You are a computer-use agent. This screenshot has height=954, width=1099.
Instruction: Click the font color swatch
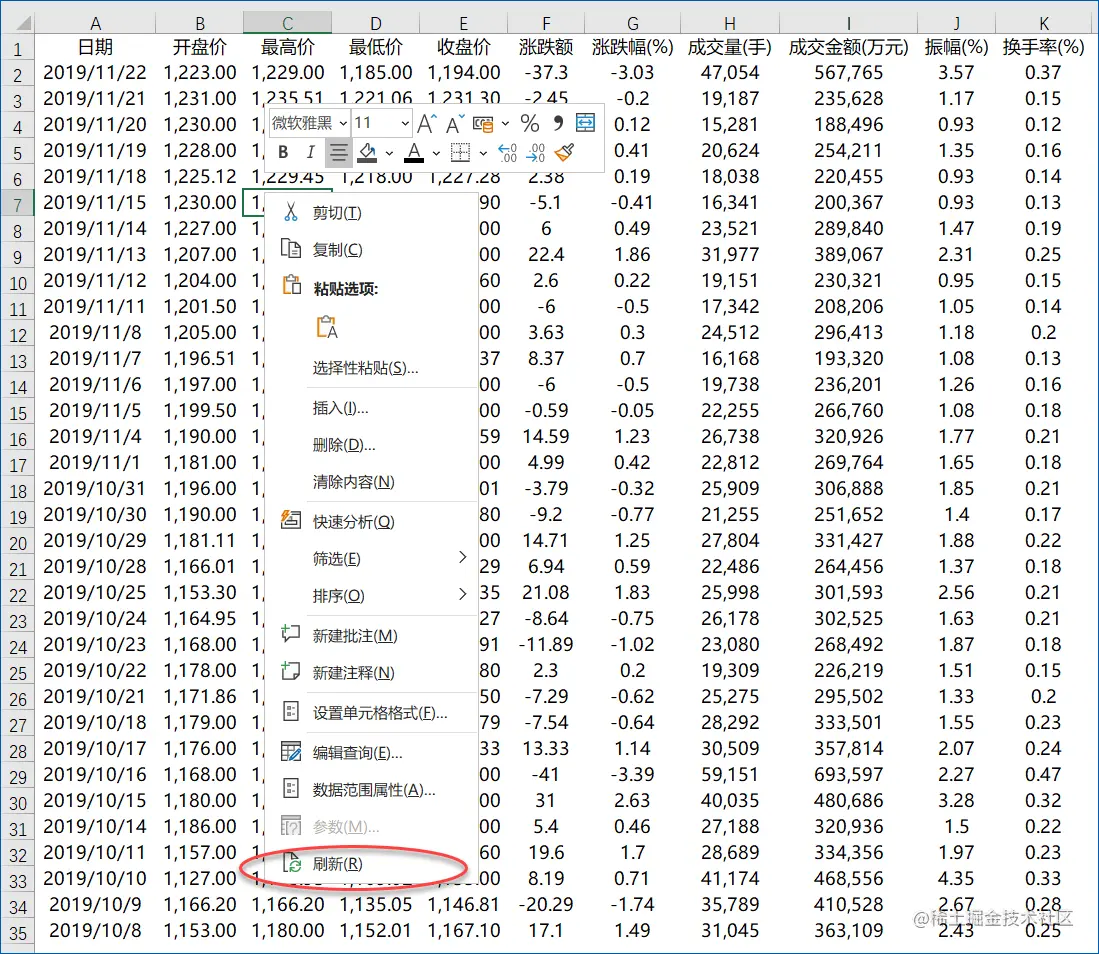[x=415, y=155]
